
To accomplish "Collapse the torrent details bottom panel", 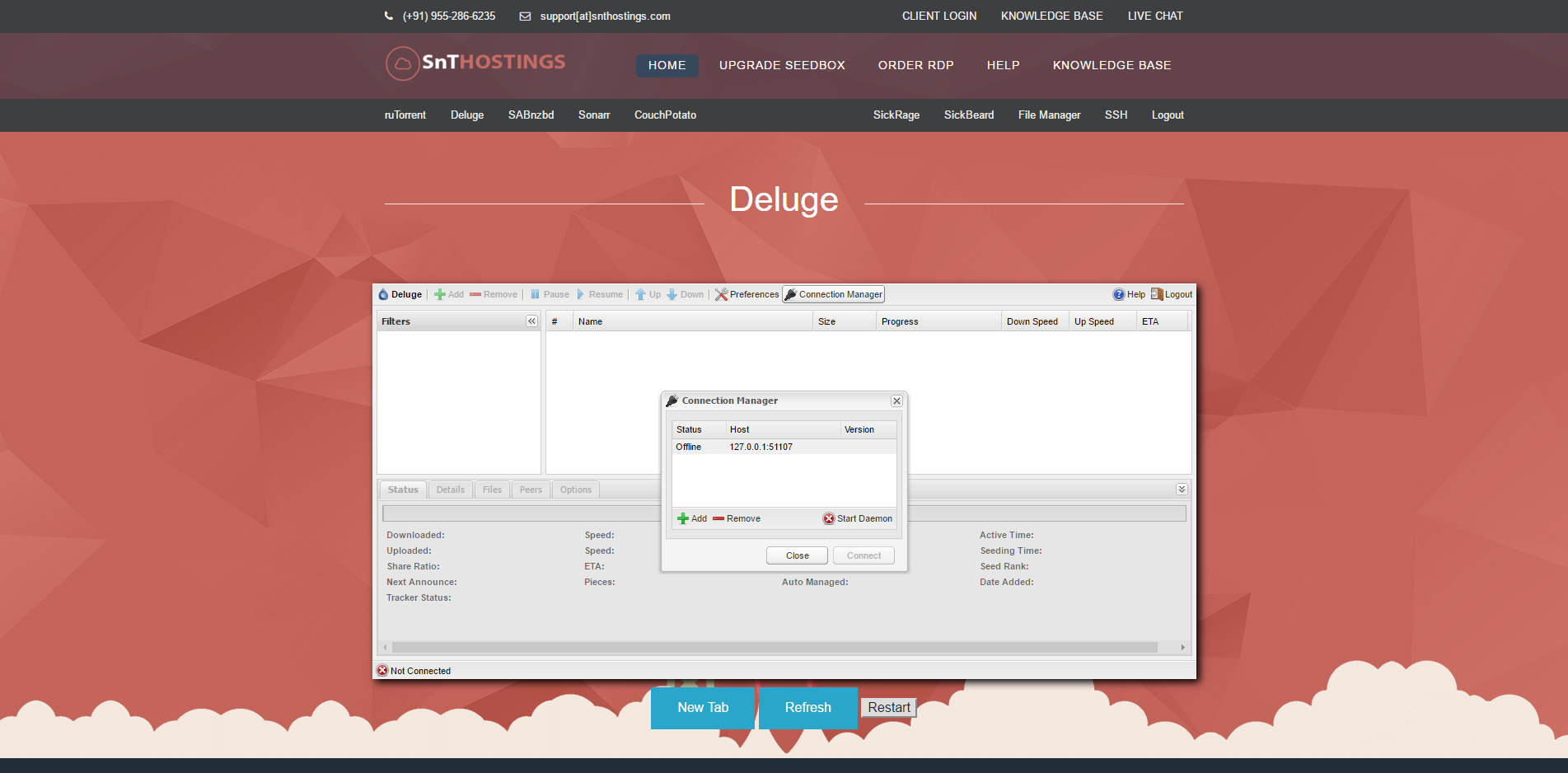I will click(1182, 490).
